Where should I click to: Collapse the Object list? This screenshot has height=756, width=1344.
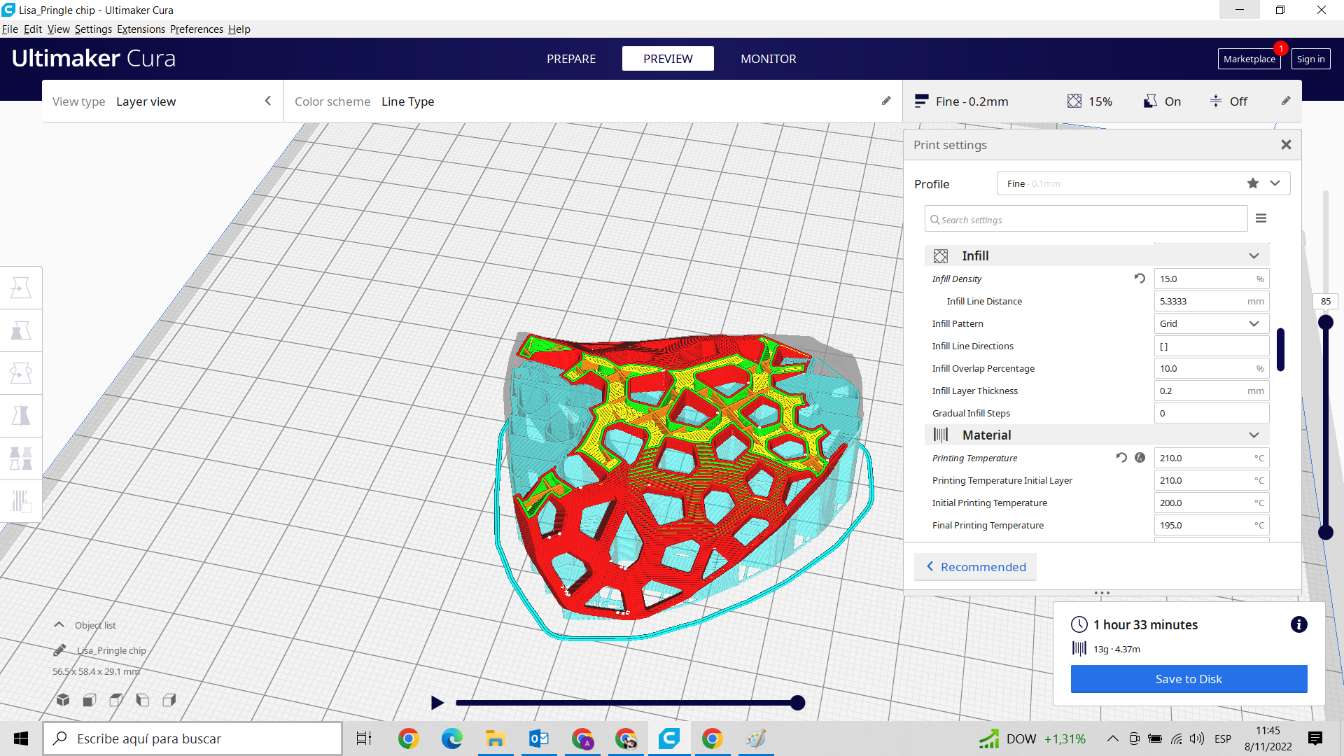pyautogui.click(x=59, y=625)
